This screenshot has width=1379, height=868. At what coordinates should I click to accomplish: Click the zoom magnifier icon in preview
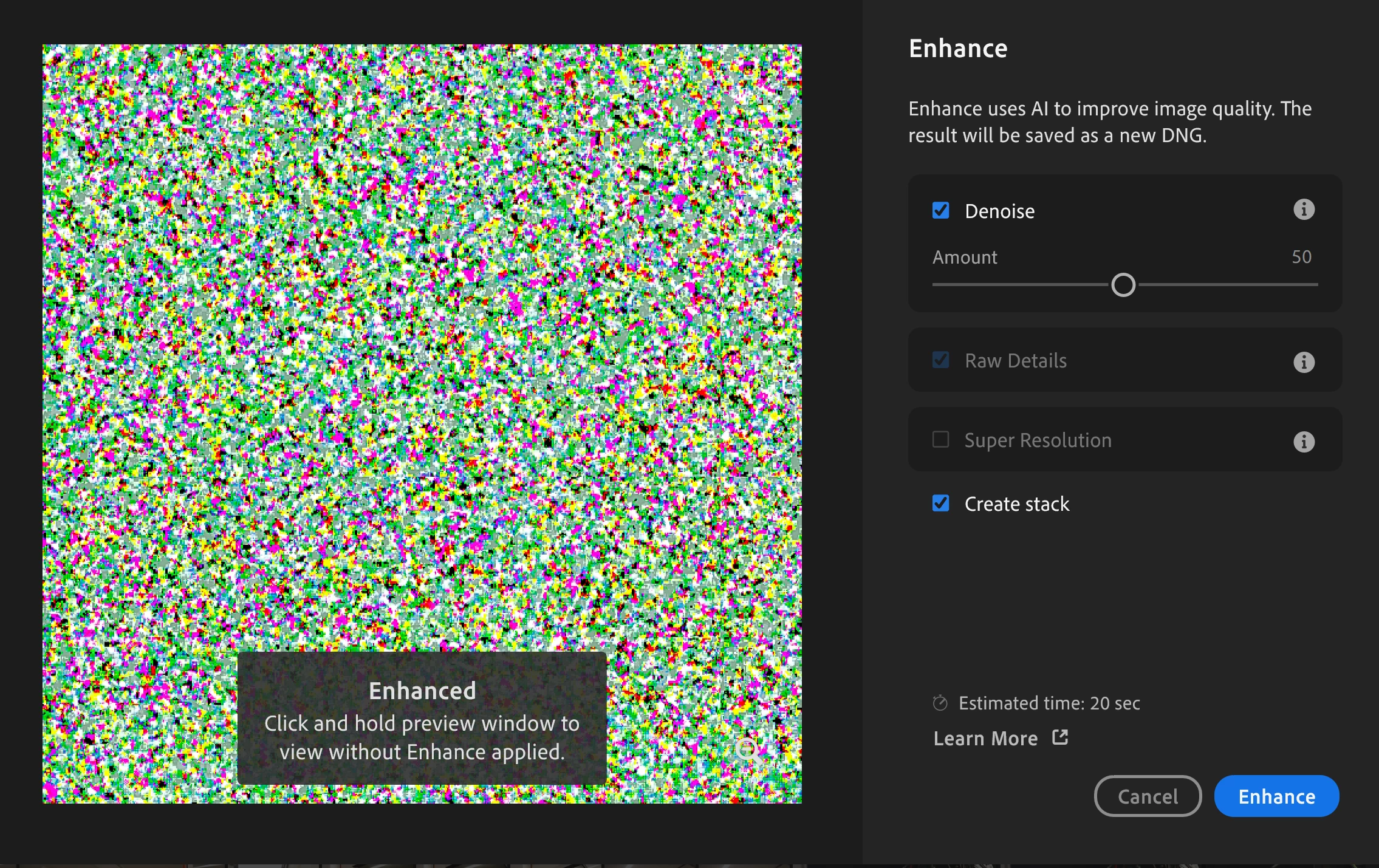(x=748, y=750)
